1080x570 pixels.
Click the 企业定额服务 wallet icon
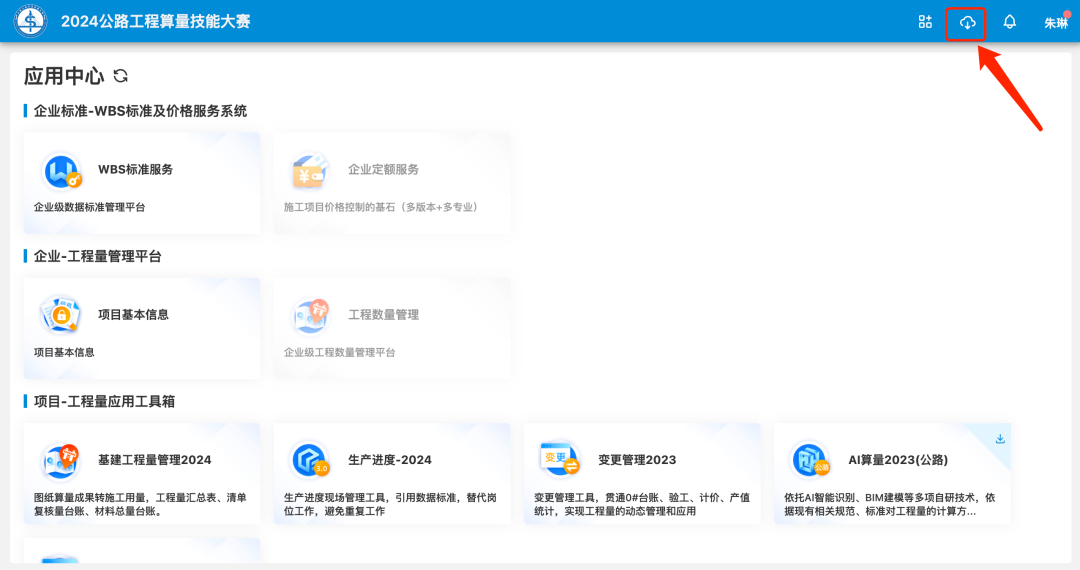pyautogui.click(x=311, y=171)
